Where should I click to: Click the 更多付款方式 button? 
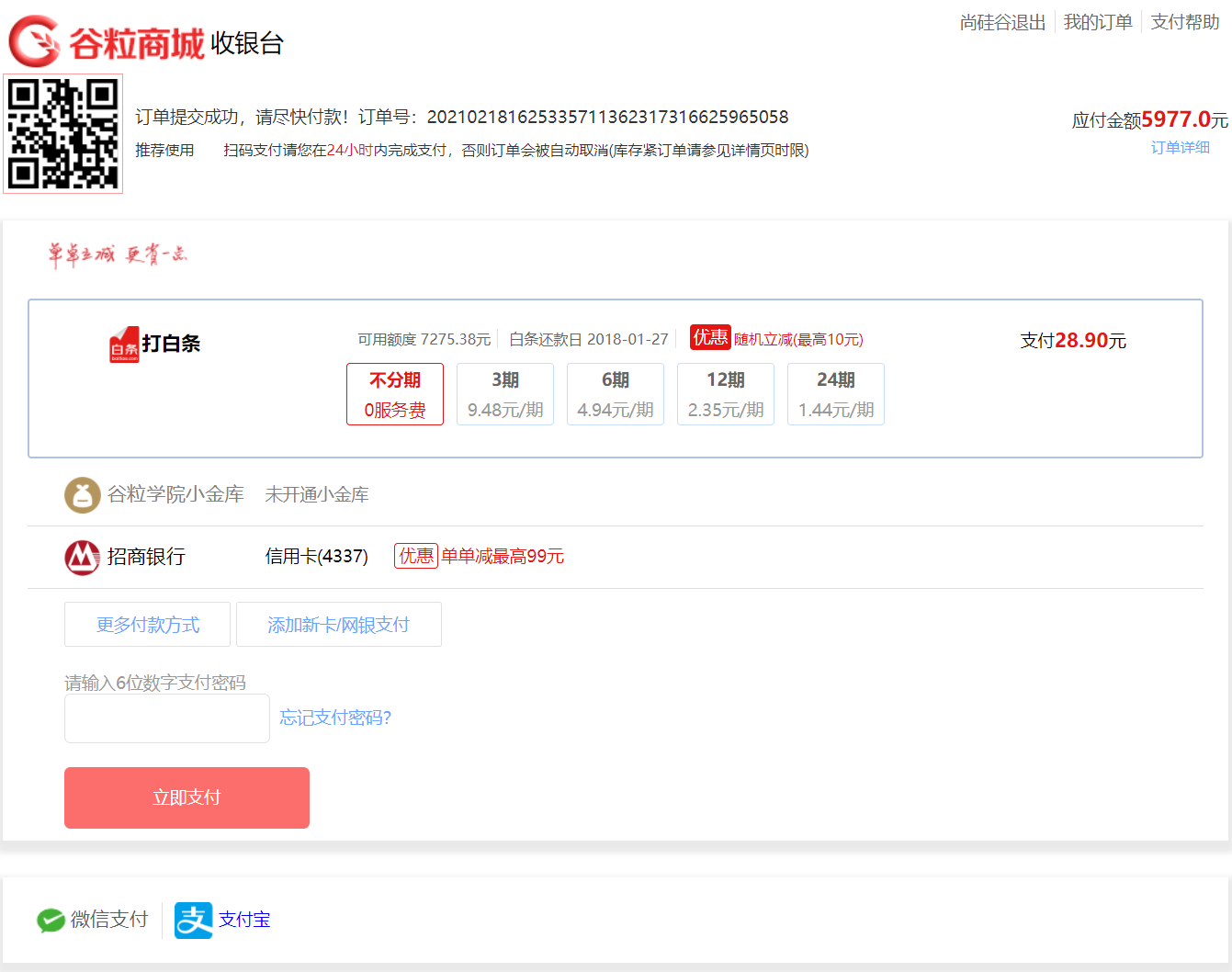pyautogui.click(x=147, y=625)
